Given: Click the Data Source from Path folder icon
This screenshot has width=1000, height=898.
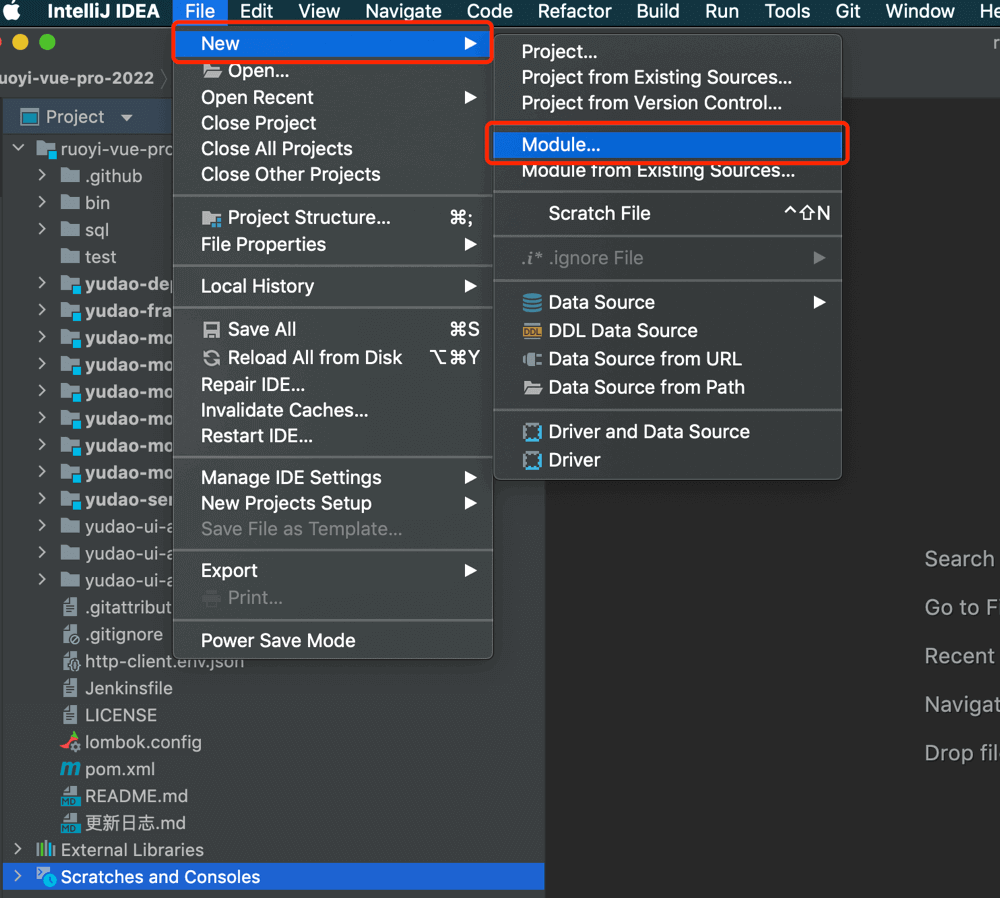Looking at the screenshot, I should [532, 388].
